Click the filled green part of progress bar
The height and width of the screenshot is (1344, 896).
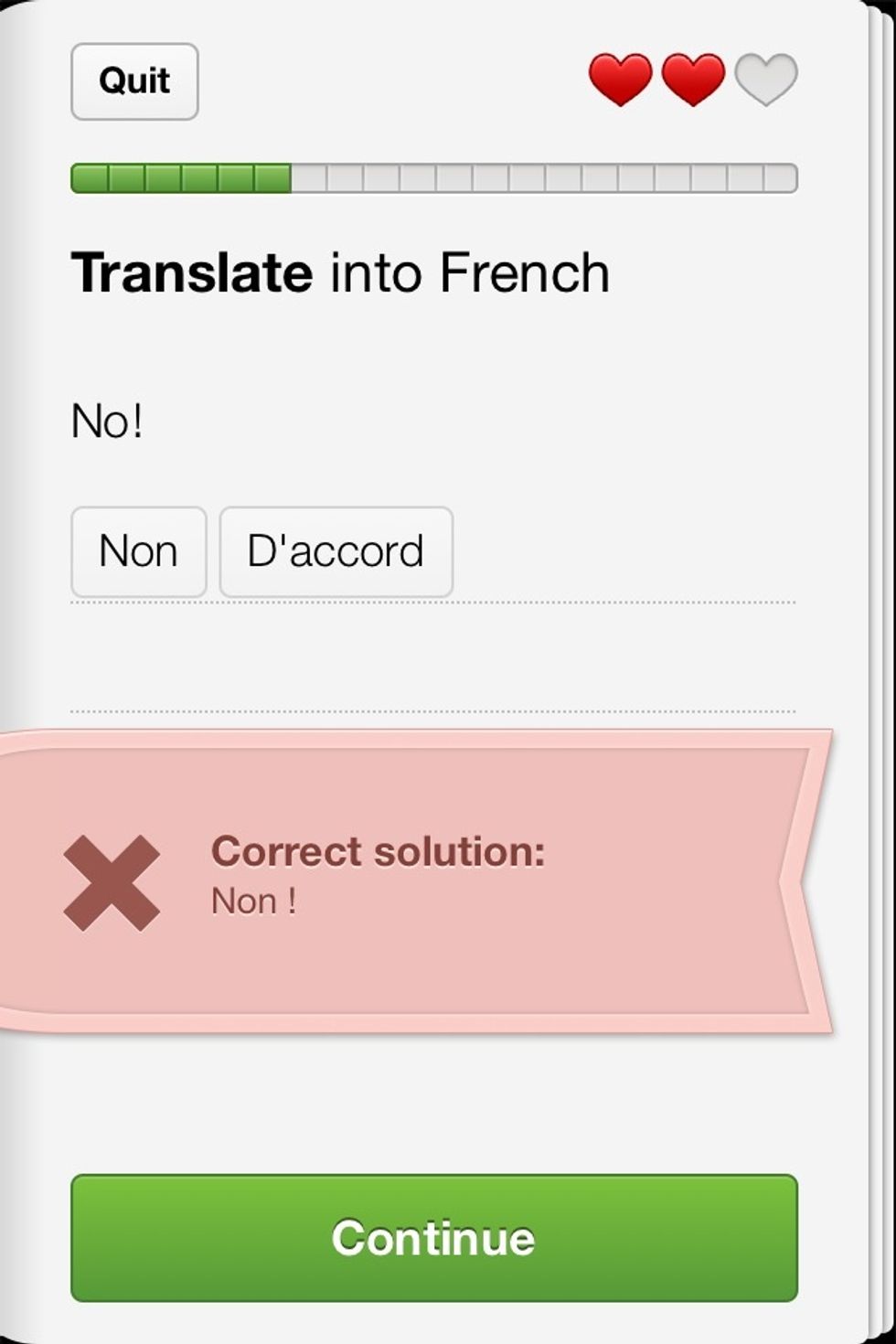coord(181,178)
